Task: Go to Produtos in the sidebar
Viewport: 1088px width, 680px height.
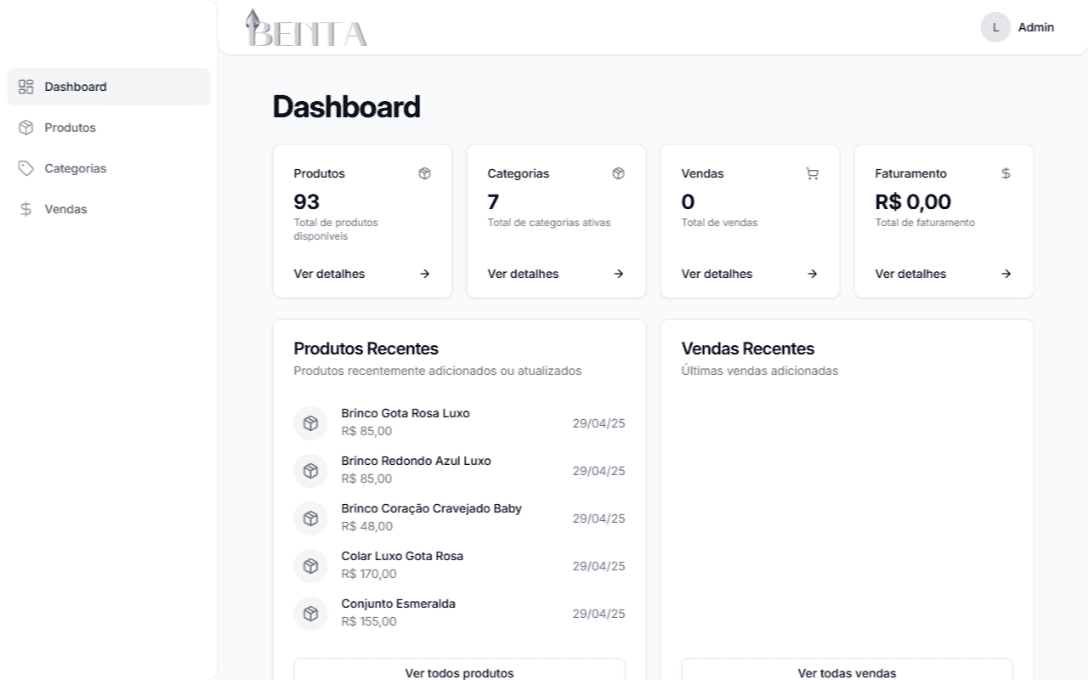Action: tap(70, 128)
